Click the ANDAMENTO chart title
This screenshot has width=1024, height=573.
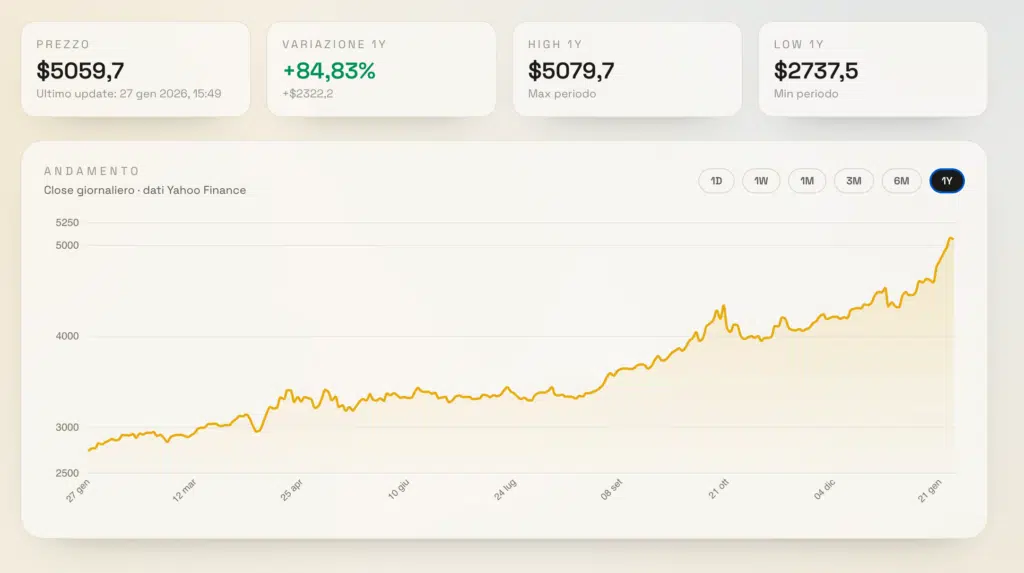[92, 171]
